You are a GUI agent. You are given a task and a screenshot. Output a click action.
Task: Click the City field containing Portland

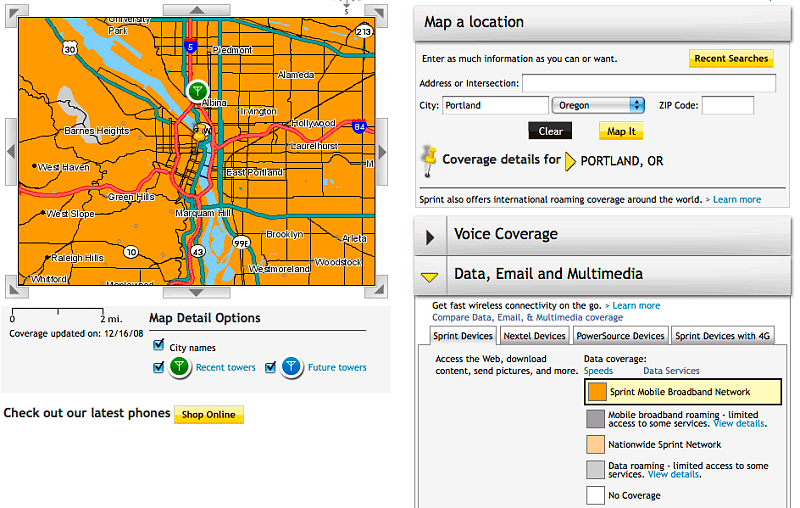[495, 105]
